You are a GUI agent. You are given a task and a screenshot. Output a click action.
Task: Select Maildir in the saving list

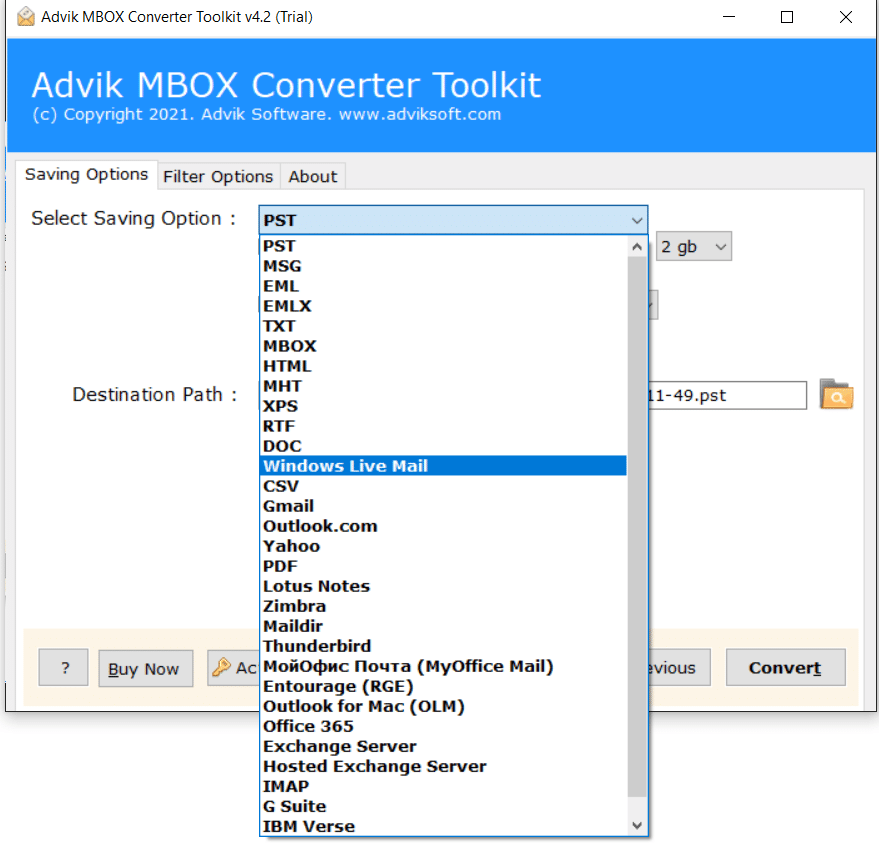tap(443, 626)
